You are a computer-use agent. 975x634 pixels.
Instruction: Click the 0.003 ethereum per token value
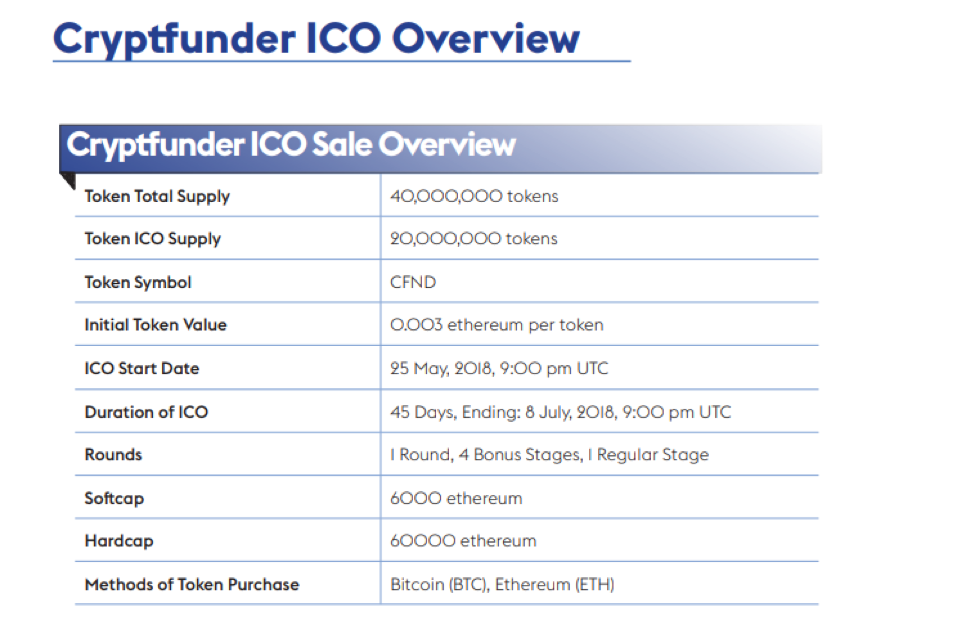(x=497, y=325)
